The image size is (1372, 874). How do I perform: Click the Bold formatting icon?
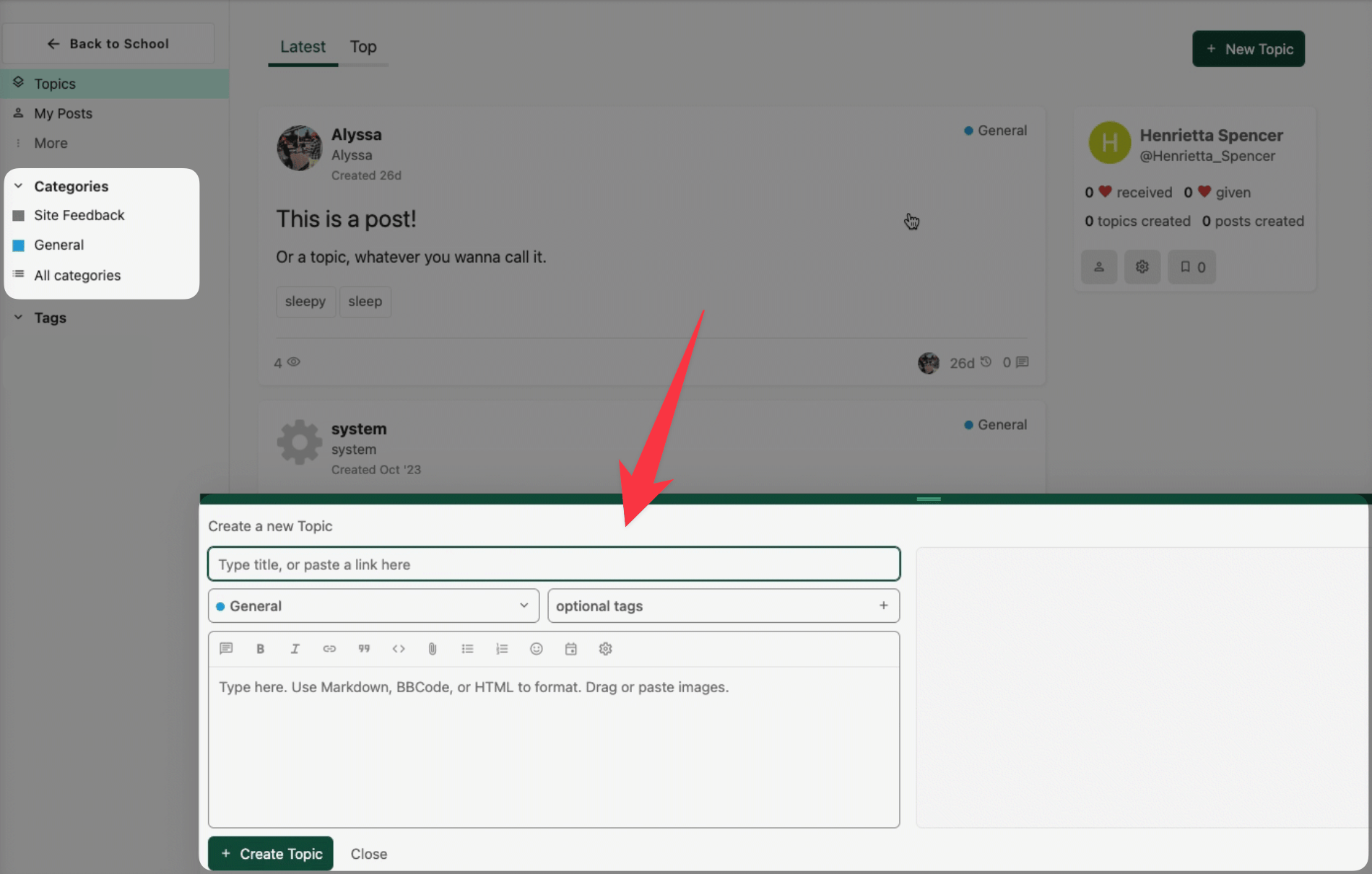261,649
